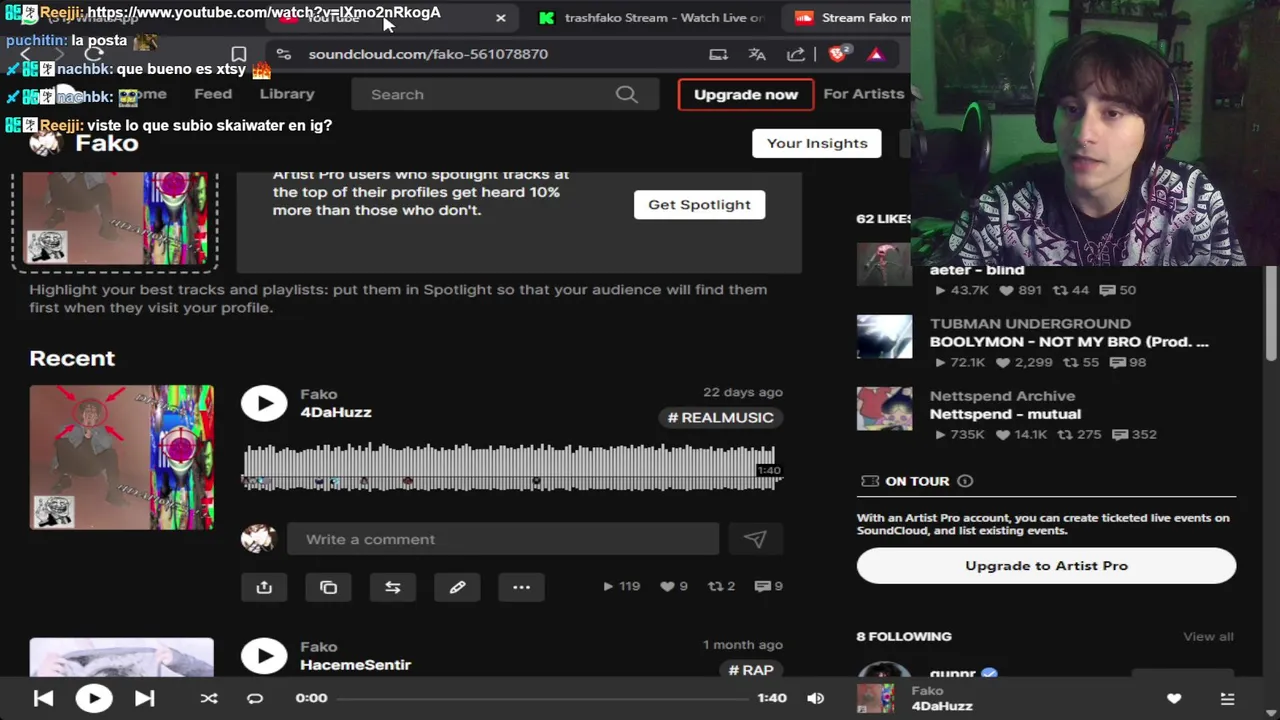Toggle shuffle in the player bar

(209, 698)
